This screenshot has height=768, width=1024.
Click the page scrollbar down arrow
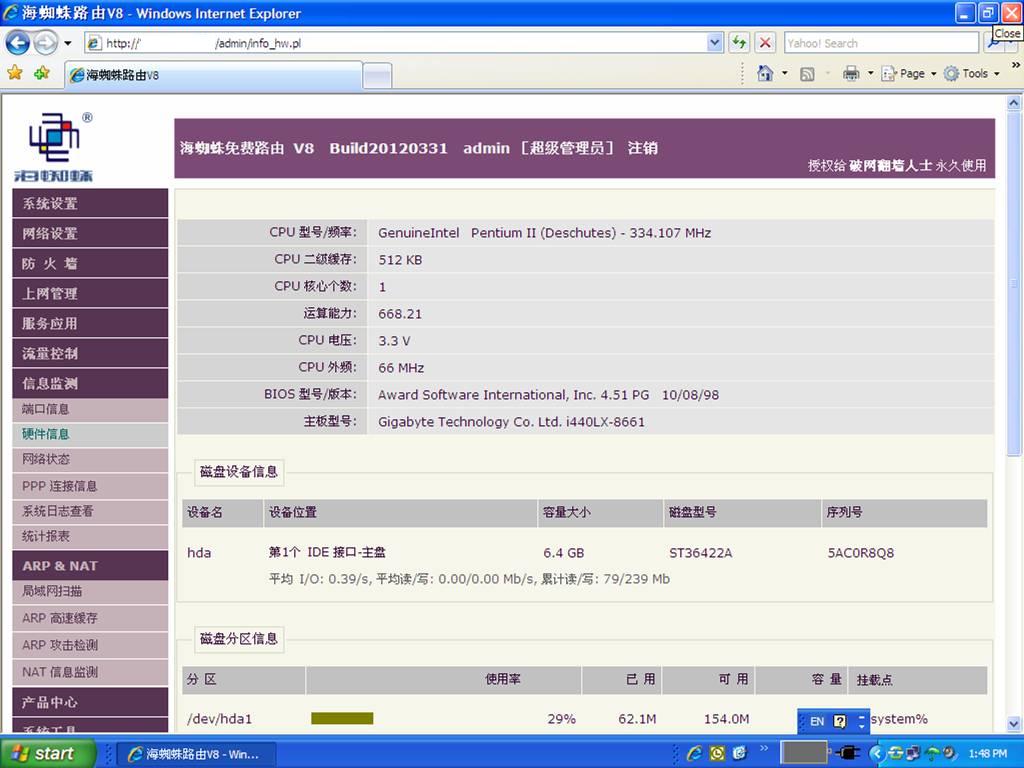(x=1014, y=724)
